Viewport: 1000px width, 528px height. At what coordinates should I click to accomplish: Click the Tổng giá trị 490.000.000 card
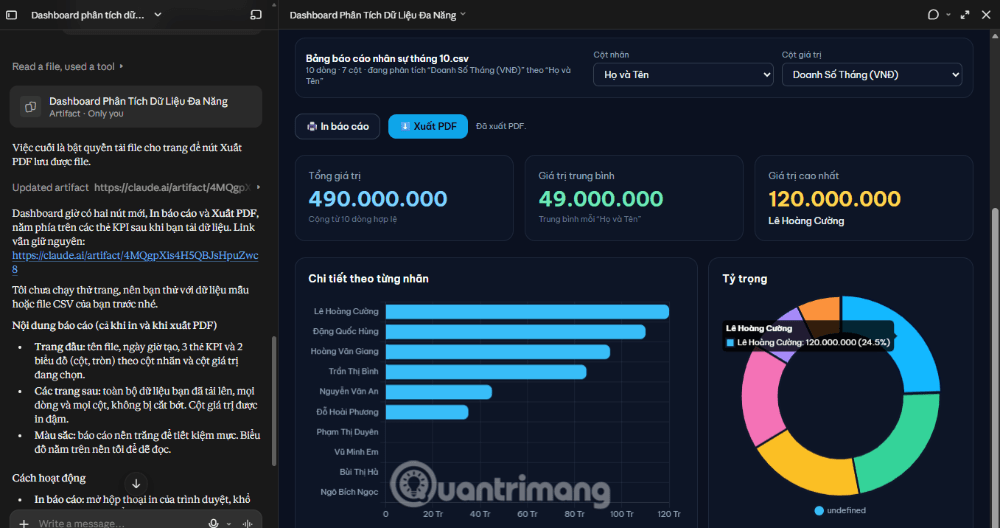coord(404,198)
